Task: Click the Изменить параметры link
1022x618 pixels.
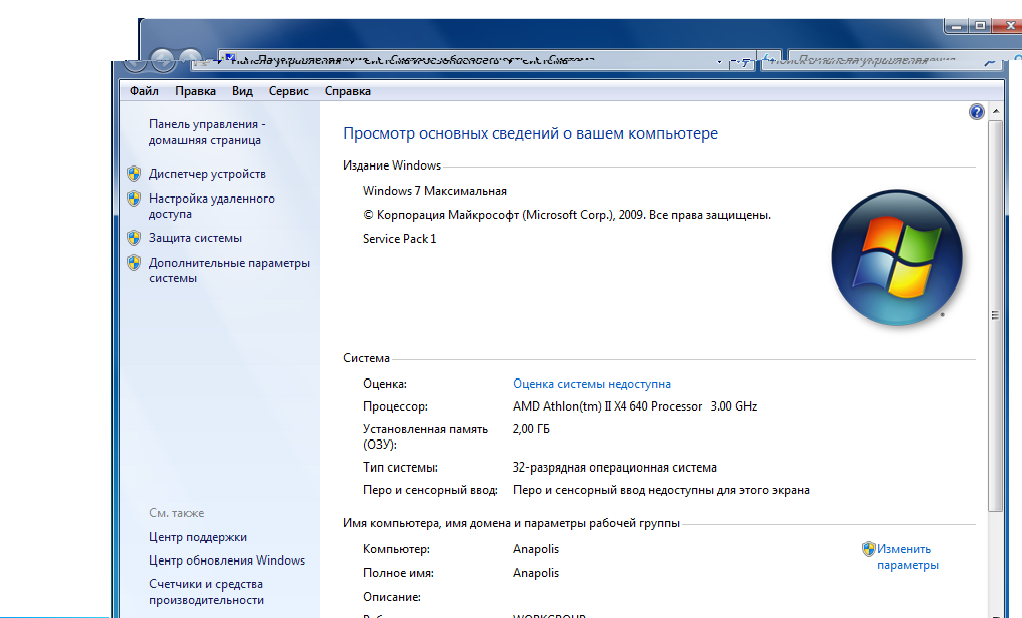Action: [908, 557]
